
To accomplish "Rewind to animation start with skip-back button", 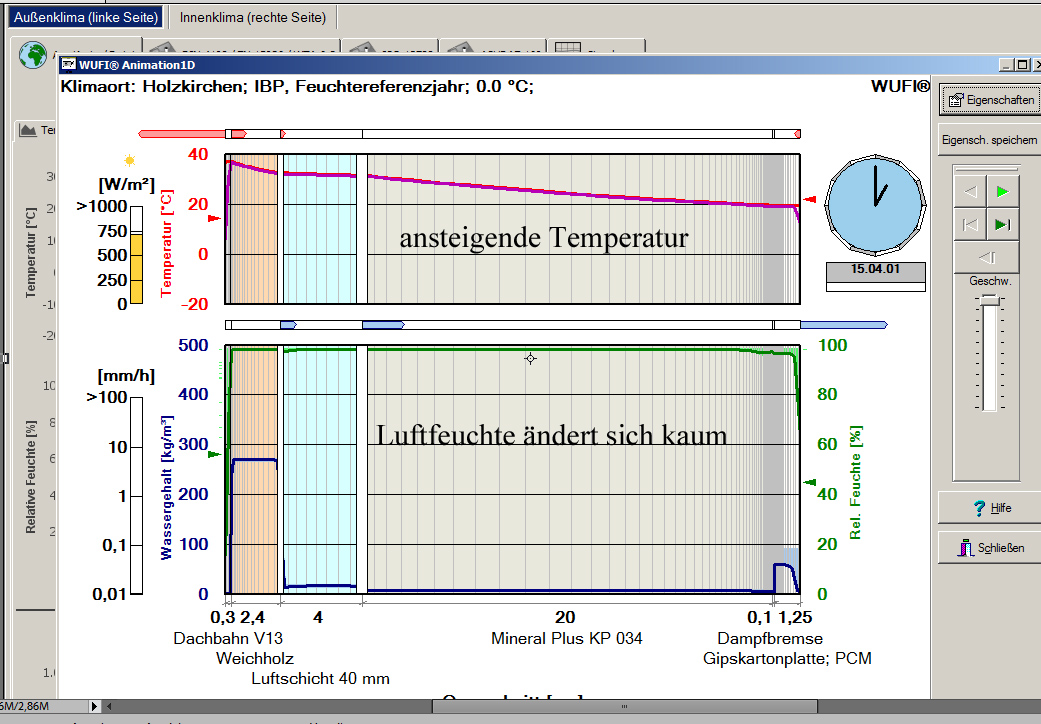I will pyautogui.click(x=969, y=224).
